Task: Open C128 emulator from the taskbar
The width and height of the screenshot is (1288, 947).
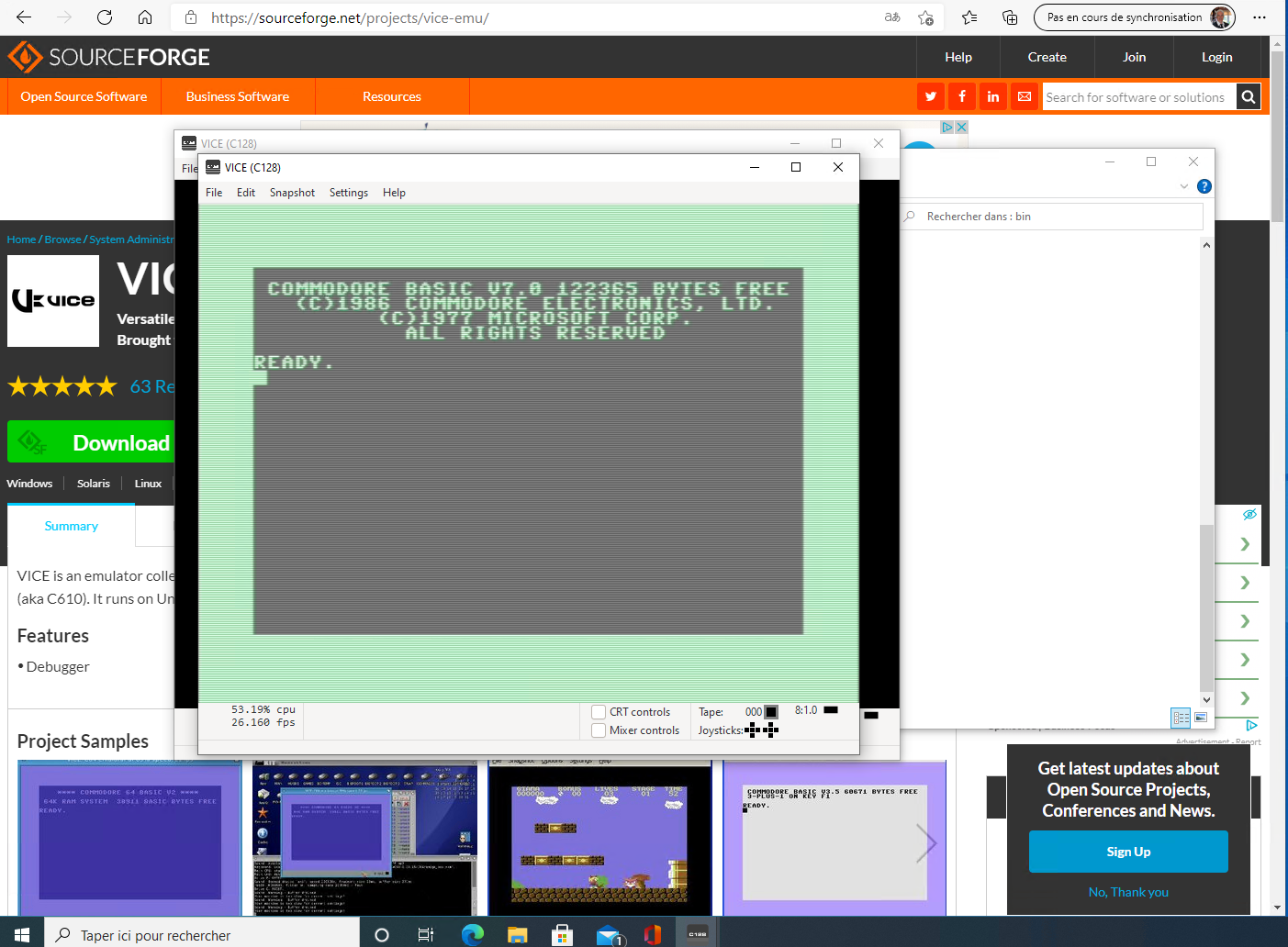Action: (x=698, y=934)
